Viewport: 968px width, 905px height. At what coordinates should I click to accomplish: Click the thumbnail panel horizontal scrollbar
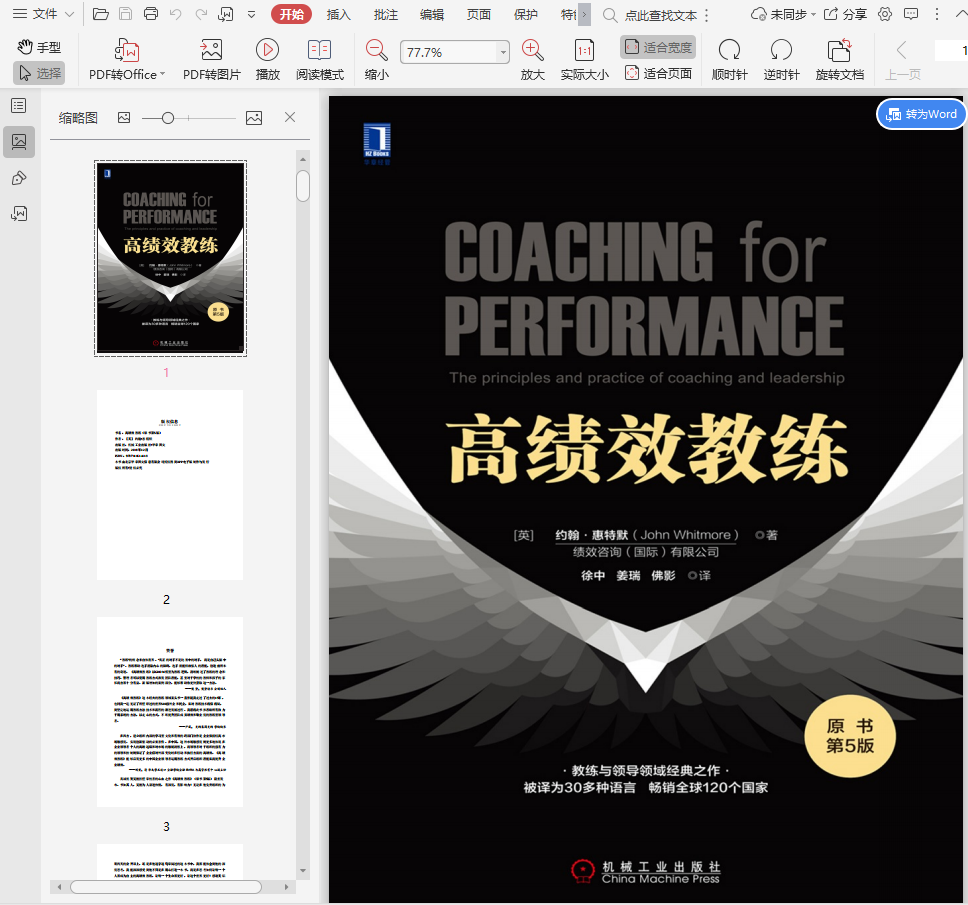tap(166, 887)
